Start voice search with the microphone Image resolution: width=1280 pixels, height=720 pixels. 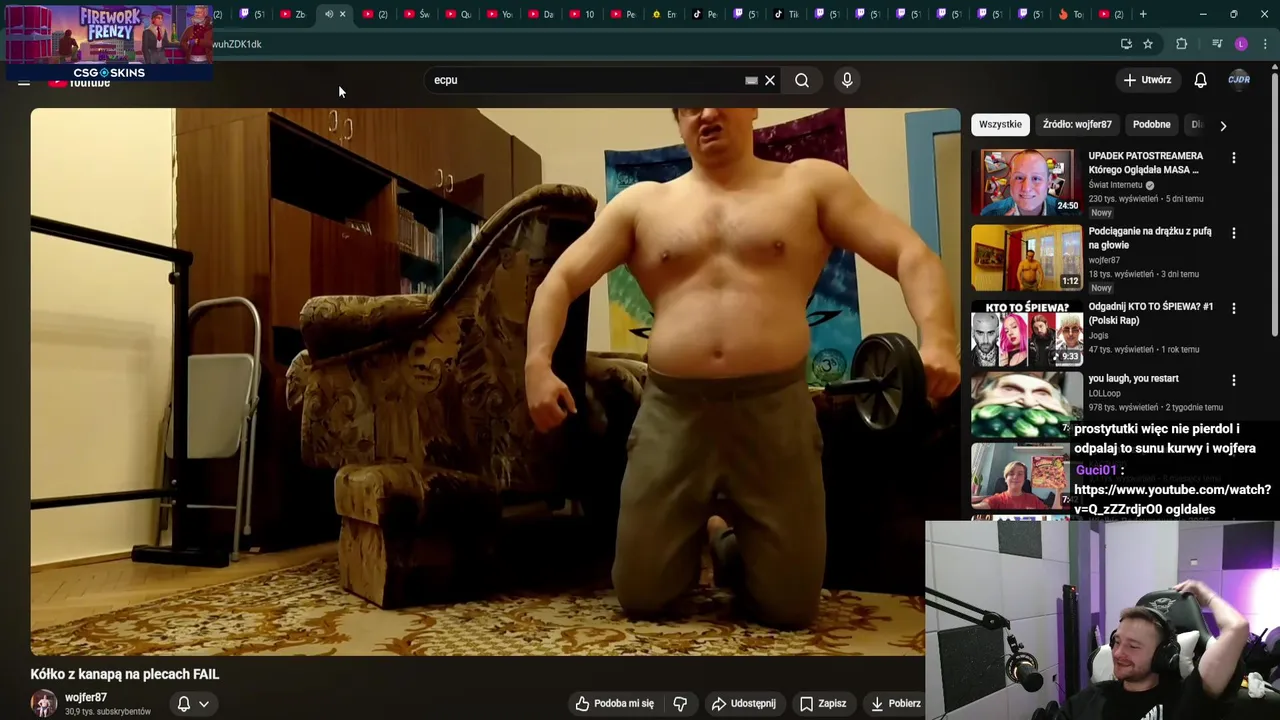pos(847,80)
